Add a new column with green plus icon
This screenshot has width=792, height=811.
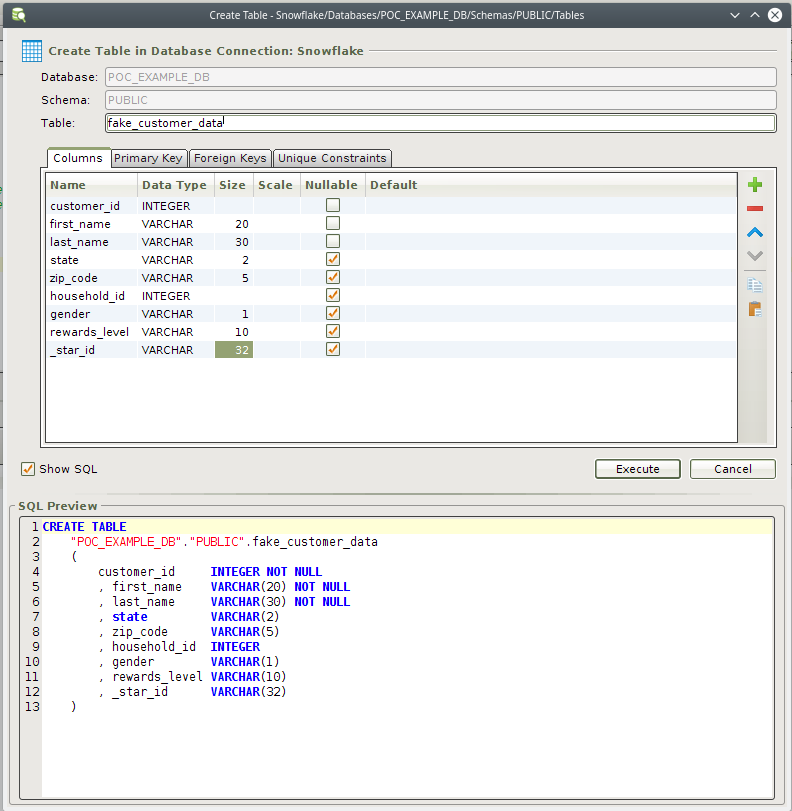click(755, 185)
